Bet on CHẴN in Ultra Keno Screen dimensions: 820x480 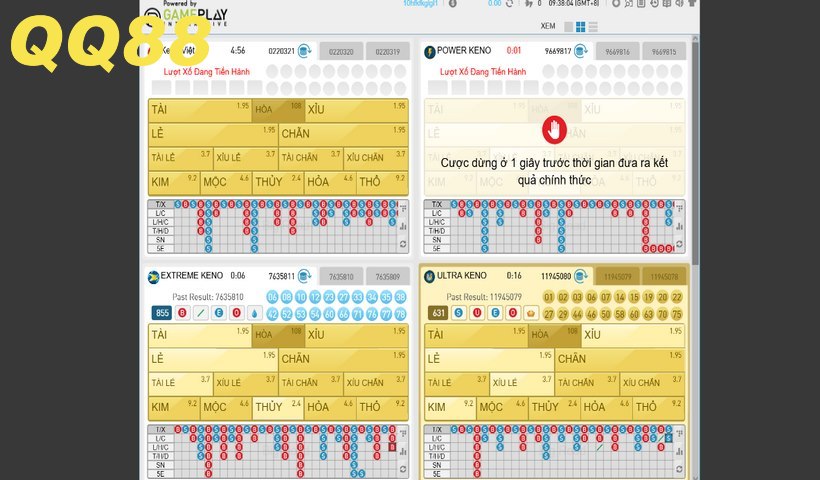(x=619, y=359)
